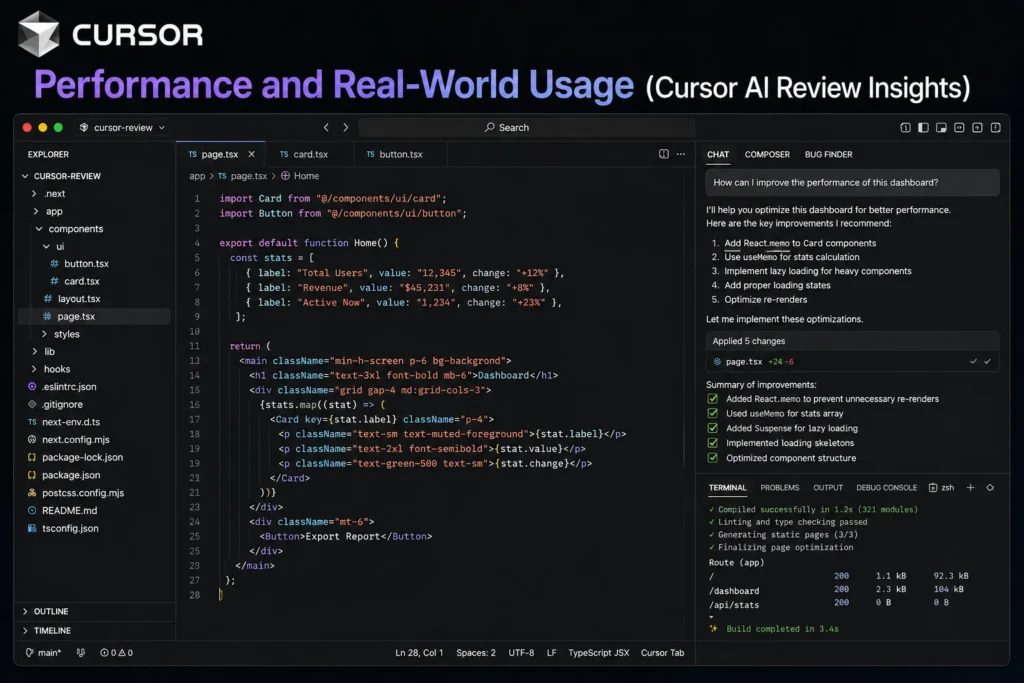The width and height of the screenshot is (1024, 683).
Task: Click LF line ending in status bar
Action: [551, 652]
